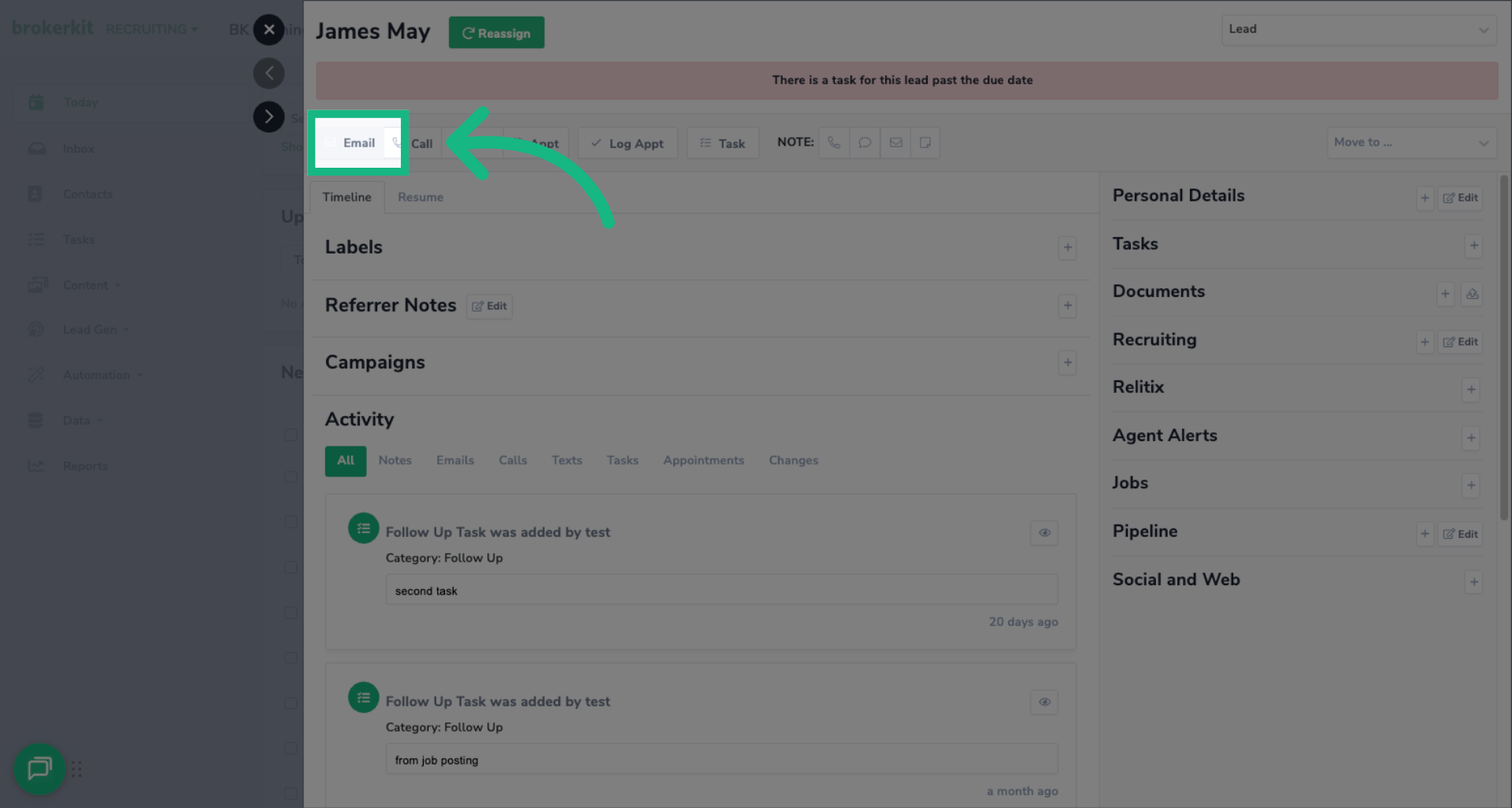Select the text message note icon
Image resolution: width=1512 pixels, height=808 pixels.
click(865, 143)
